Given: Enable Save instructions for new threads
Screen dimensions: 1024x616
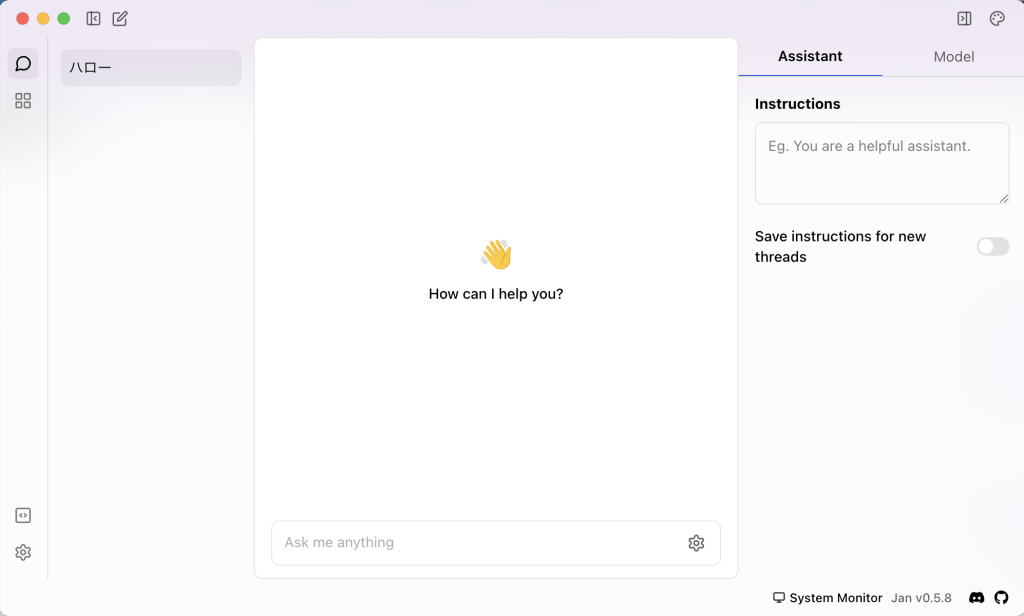Looking at the screenshot, I should (992, 246).
